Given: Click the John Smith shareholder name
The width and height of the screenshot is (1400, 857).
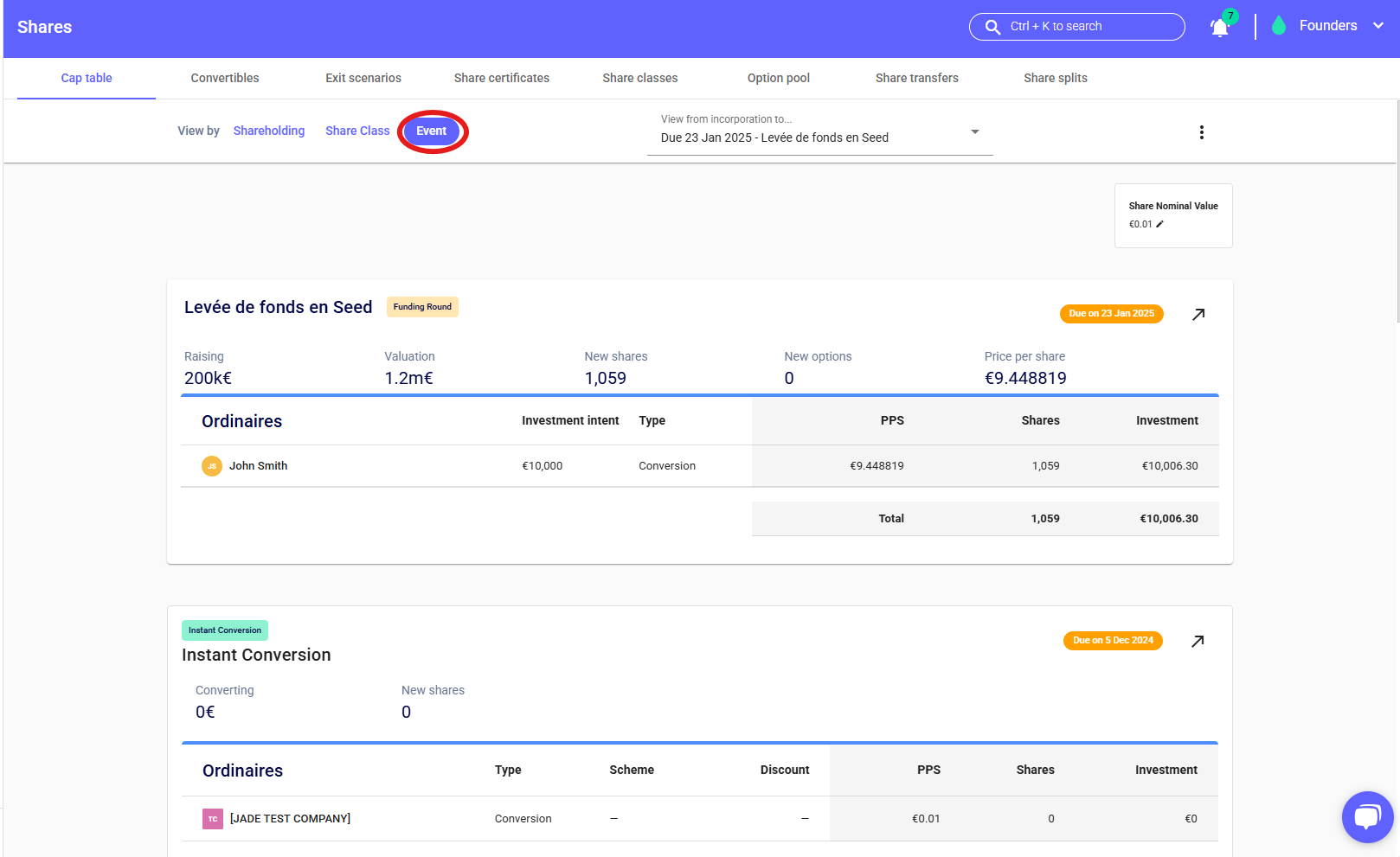Looking at the screenshot, I should [258, 466].
